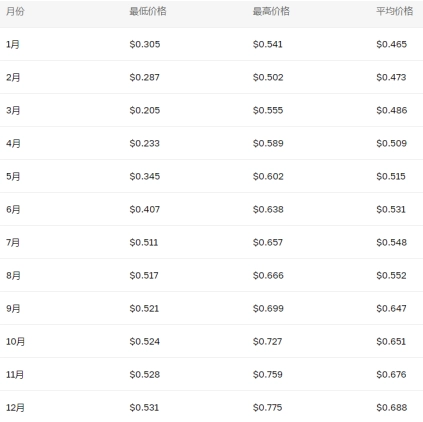Click the 4月 average price $0.509
The height and width of the screenshot is (422, 423).
coord(392,143)
